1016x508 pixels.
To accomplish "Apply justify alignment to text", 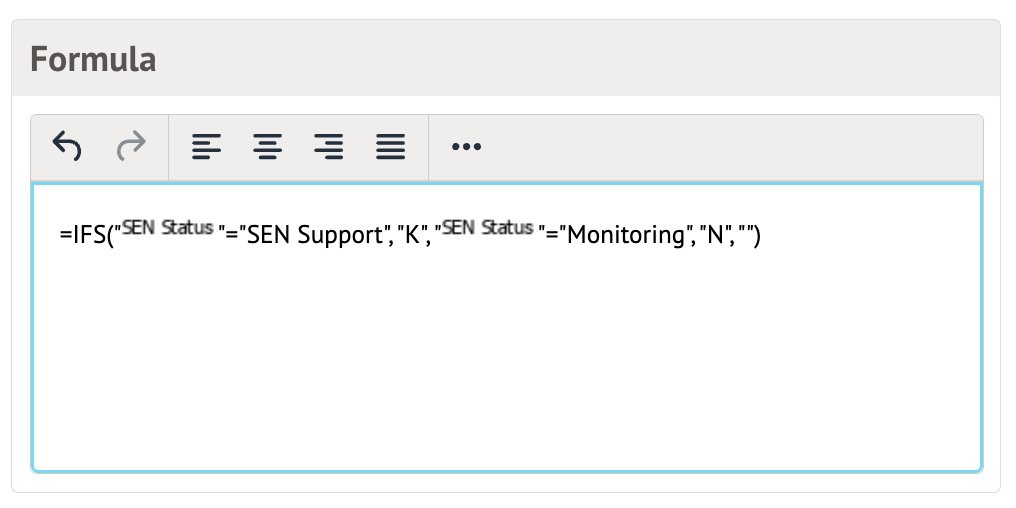I will click(390, 147).
